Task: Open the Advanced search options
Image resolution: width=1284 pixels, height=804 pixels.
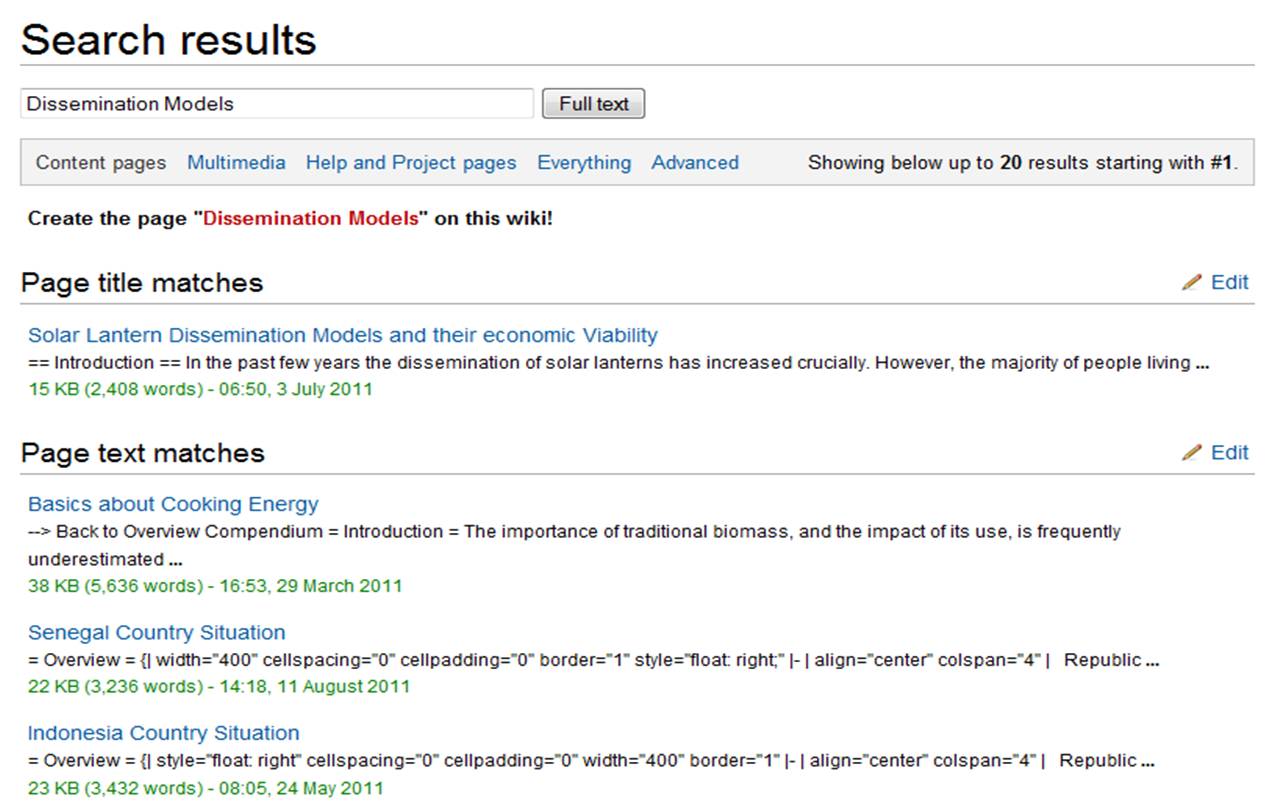Action: (695, 163)
